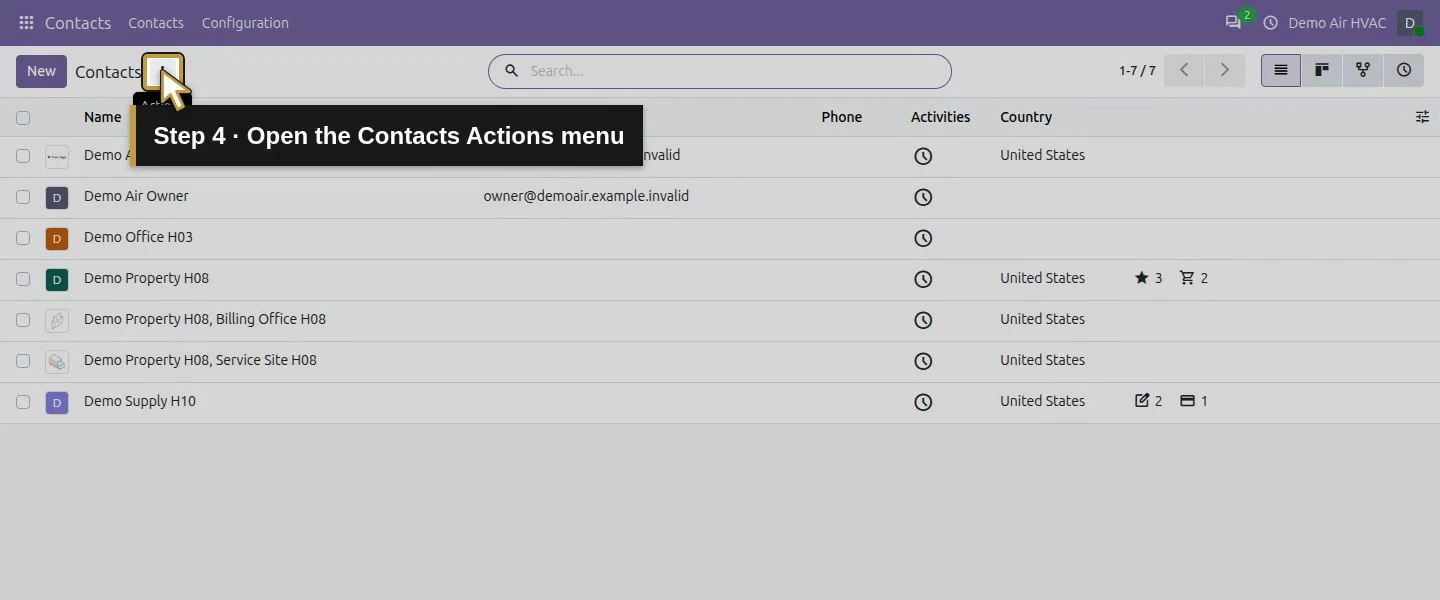Viewport: 1440px width, 600px height.
Task: Open the Demo Office H03 contact
Action: pyautogui.click(x=138, y=237)
